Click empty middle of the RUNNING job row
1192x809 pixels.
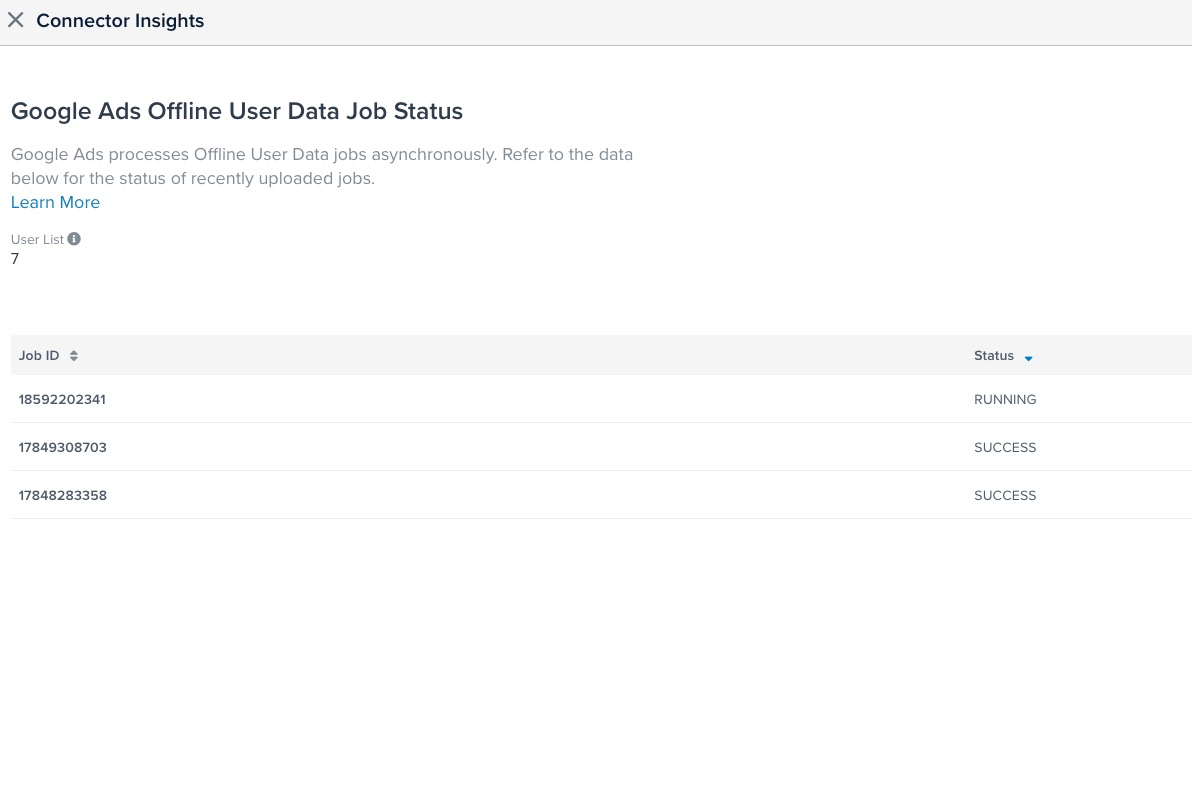click(540, 399)
